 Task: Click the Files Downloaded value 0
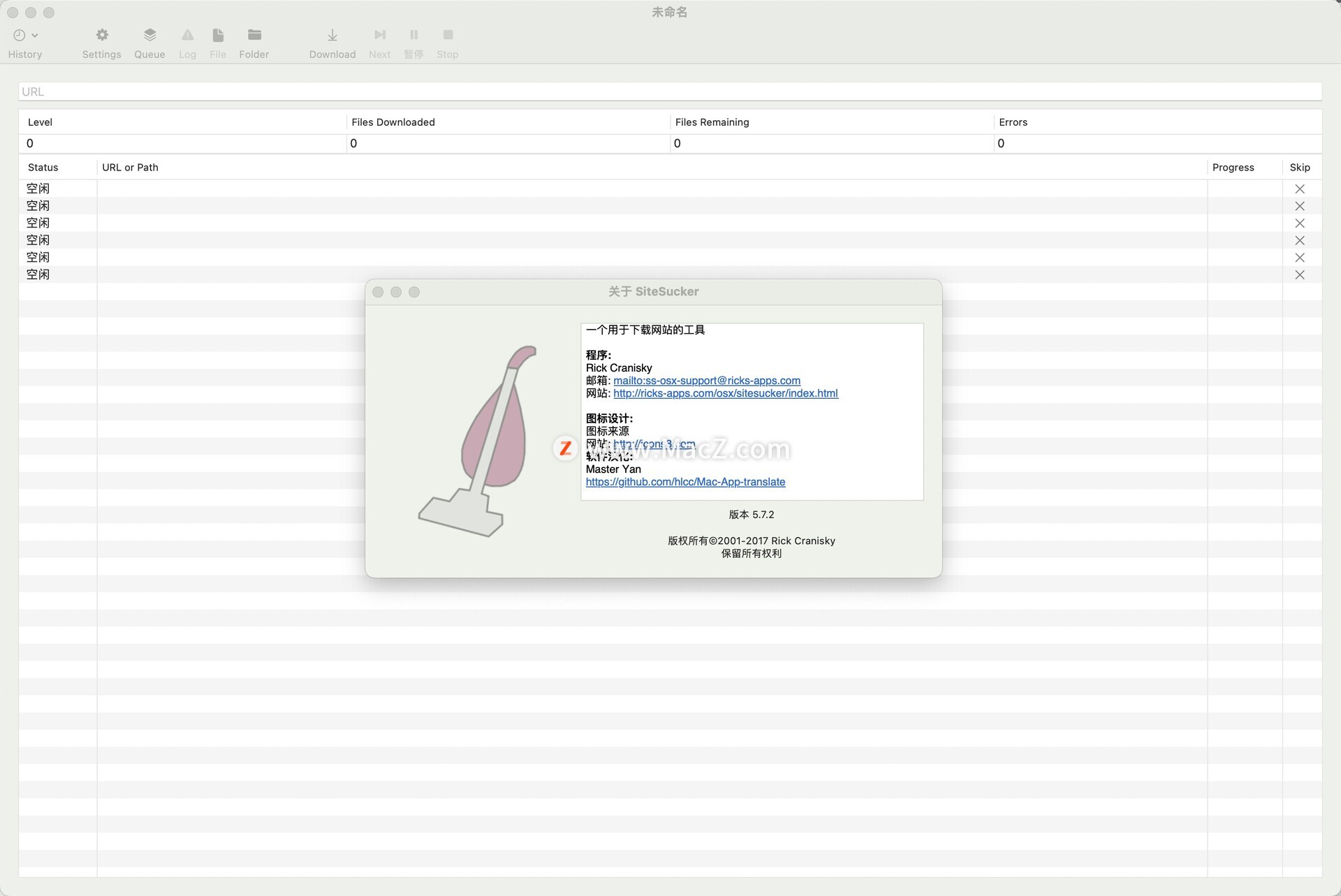coord(353,143)
